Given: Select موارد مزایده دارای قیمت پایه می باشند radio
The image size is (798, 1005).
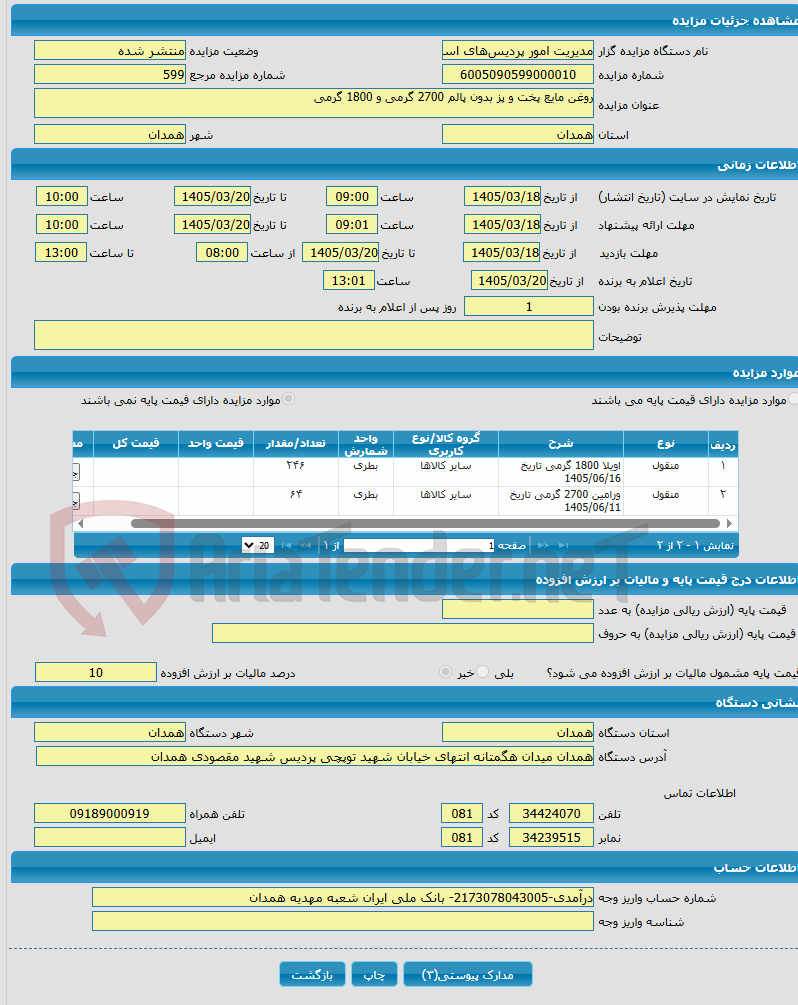Looking at the screenshot, I should [794, 399].
